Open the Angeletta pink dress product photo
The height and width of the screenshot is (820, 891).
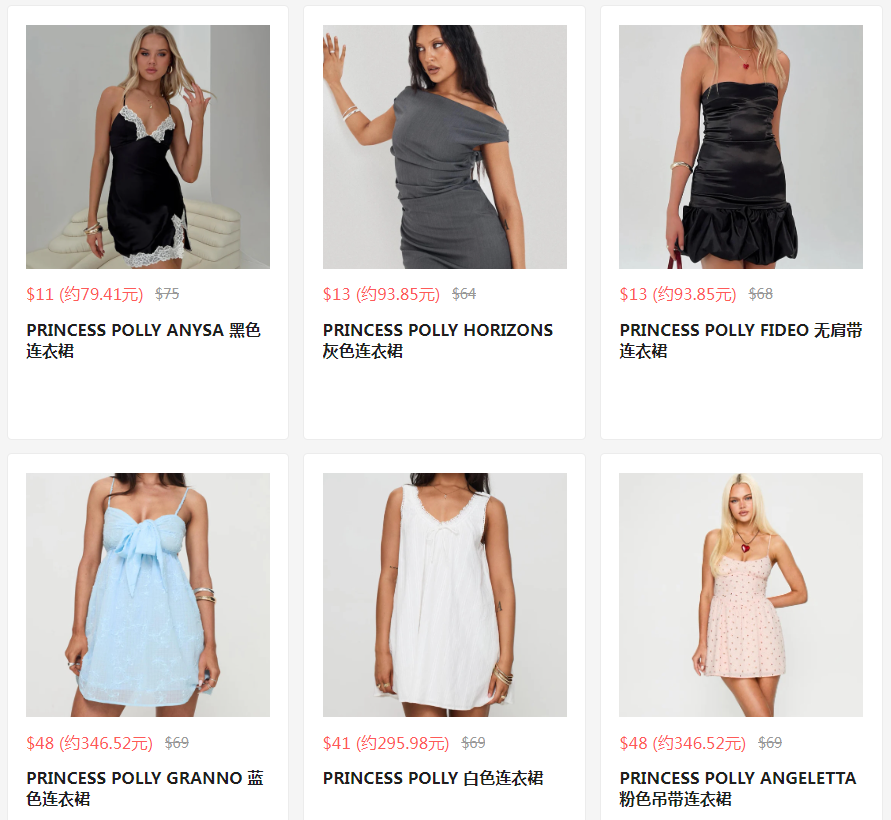(x=741, y=595)
